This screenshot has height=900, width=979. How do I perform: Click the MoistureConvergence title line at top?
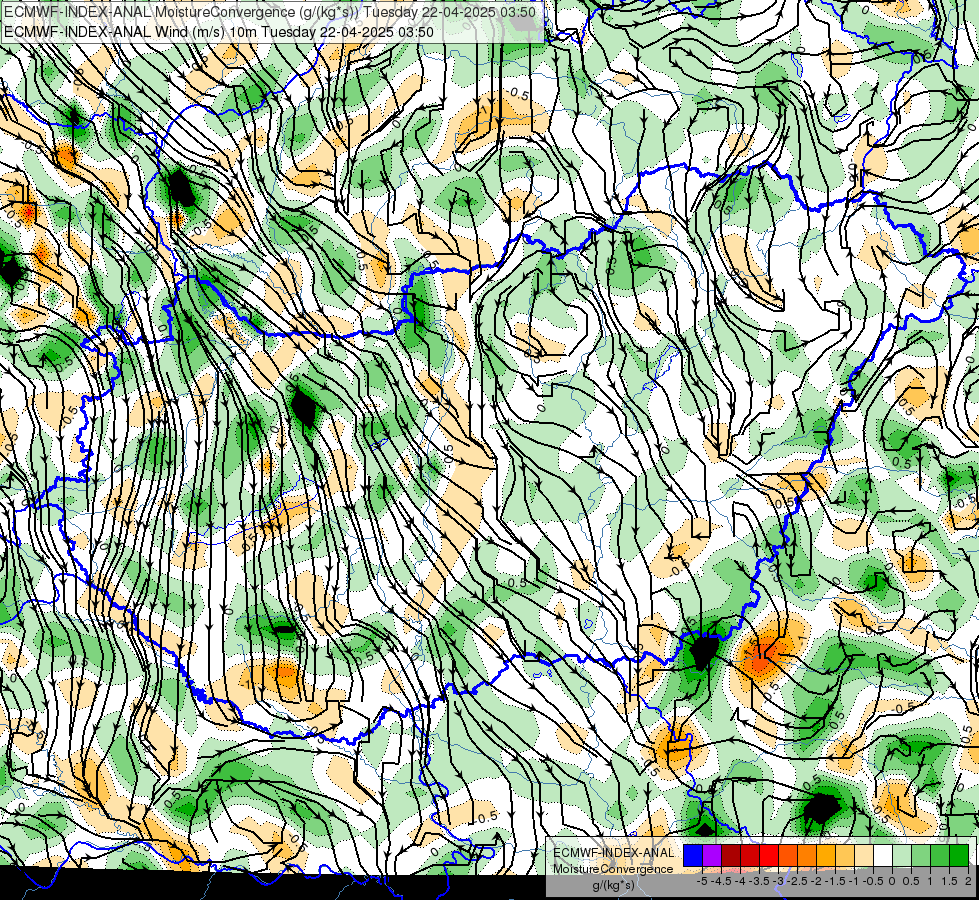pyautogui.click(x=270, y=12)
